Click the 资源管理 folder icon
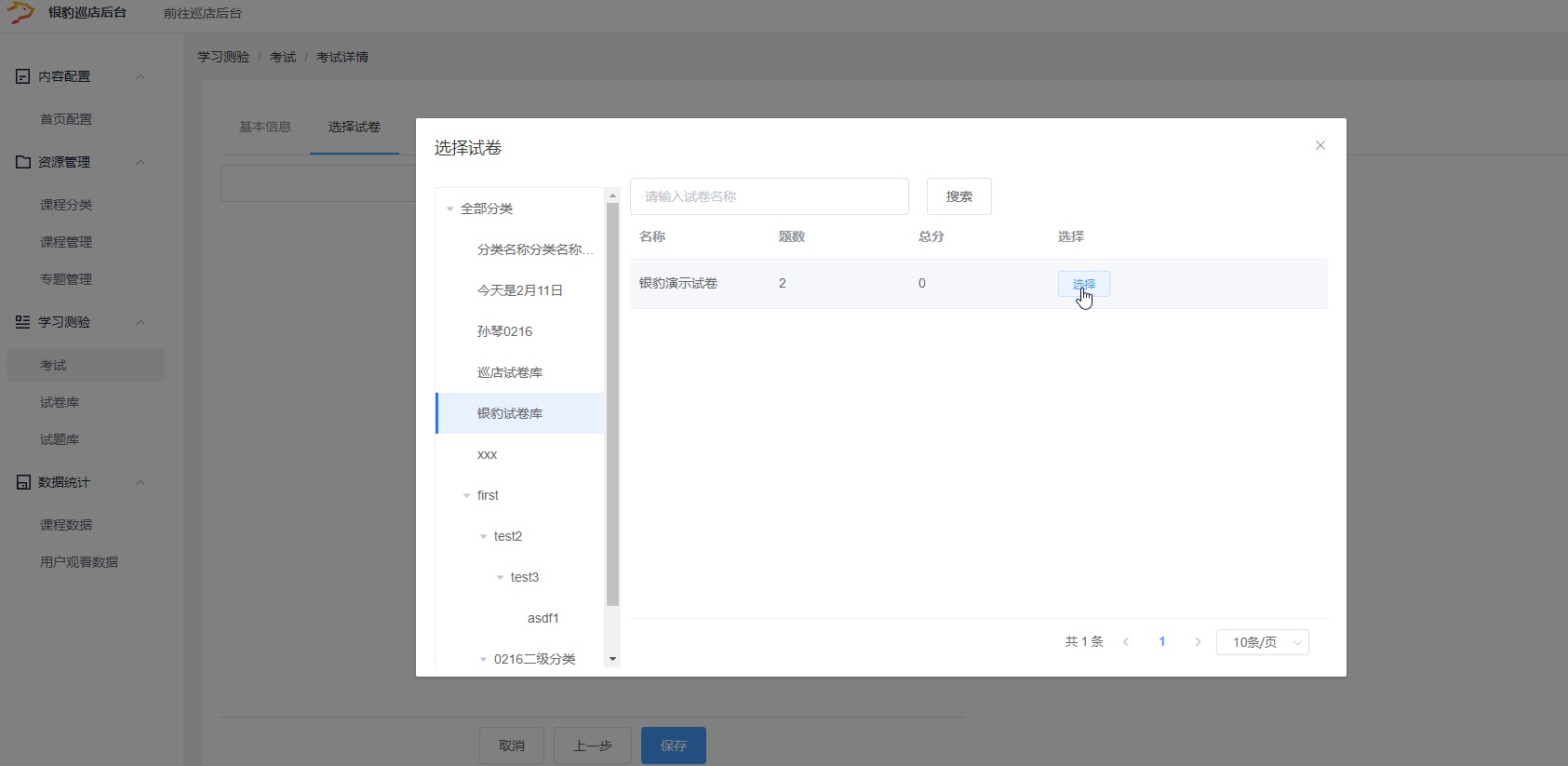 pos(23,162)
